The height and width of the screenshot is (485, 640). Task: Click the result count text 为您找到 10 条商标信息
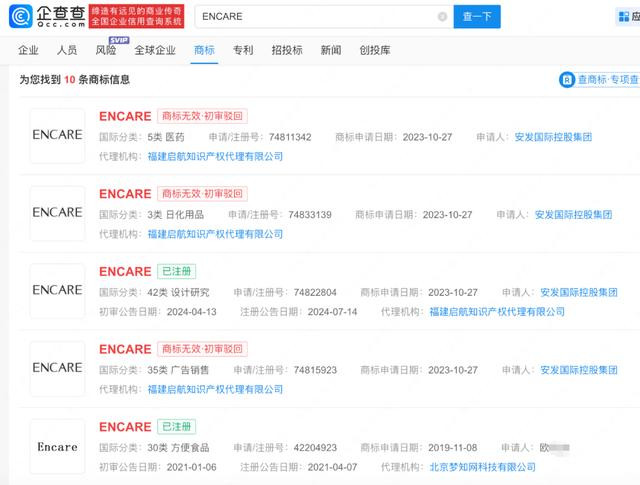74,80
